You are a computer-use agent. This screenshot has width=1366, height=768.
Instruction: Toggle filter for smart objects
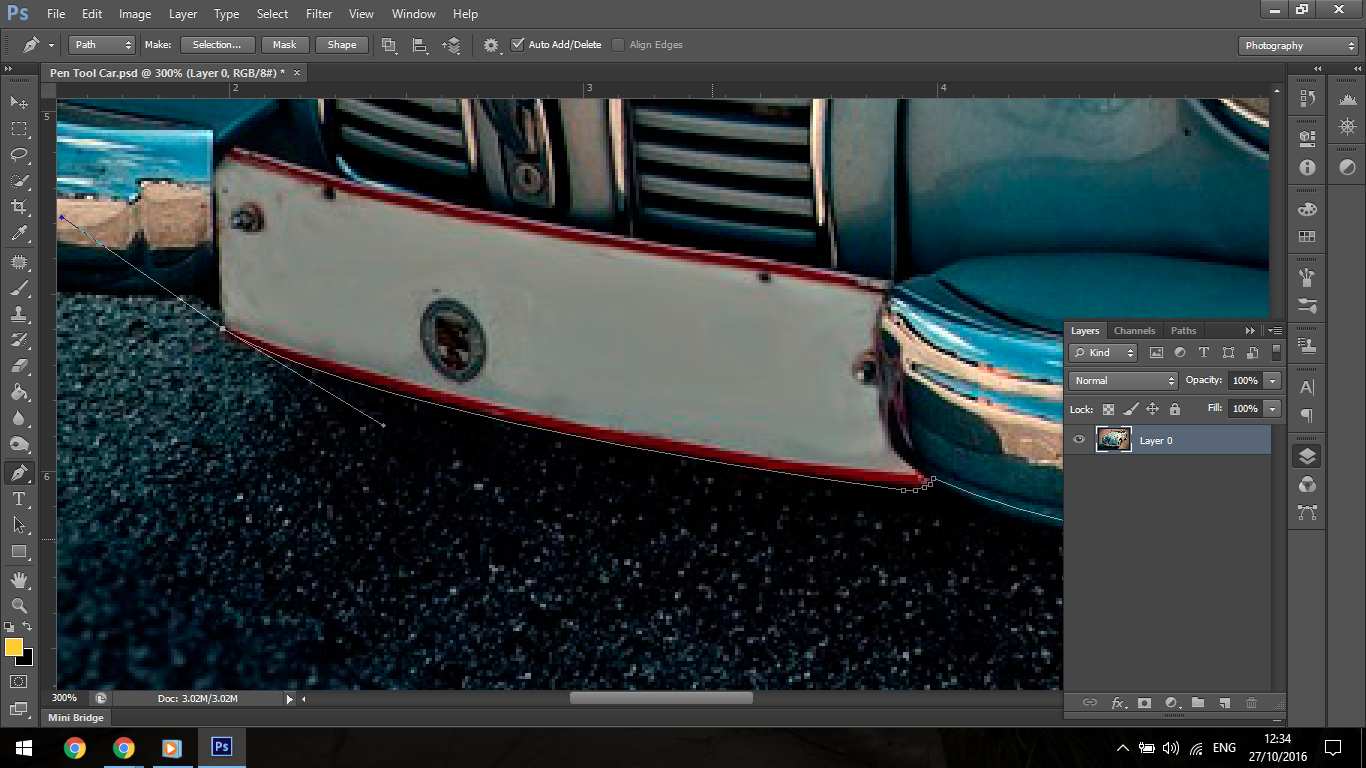(x=1250, y=353)
